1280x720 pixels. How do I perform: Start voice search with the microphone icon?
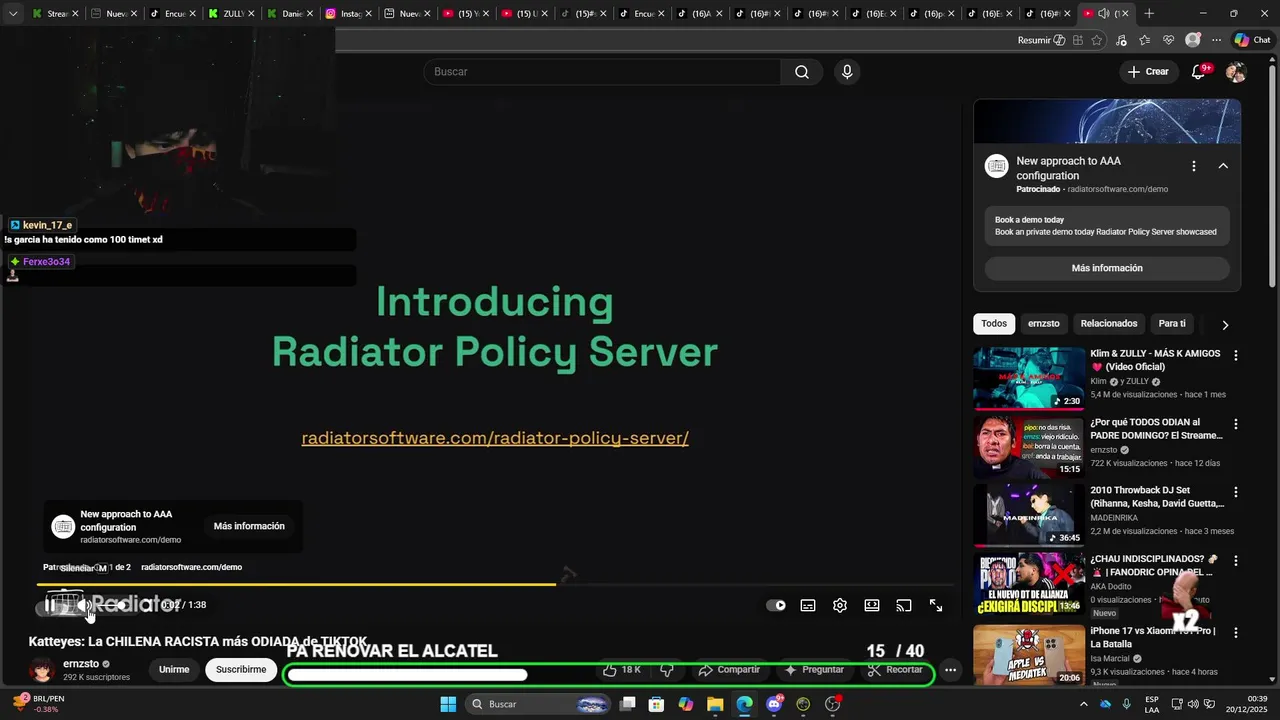pos(847,72)
